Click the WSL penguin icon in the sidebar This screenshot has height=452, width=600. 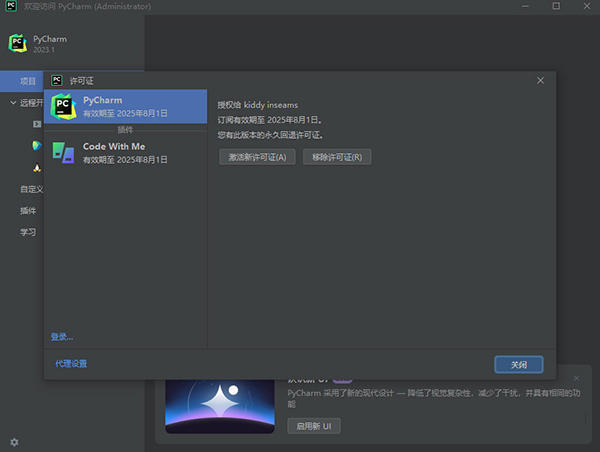(x=37, y=167)
